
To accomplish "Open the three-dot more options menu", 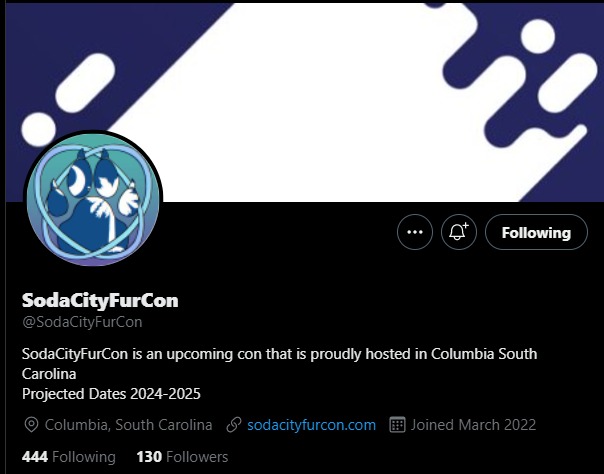I will pyautogui.click(x=415, y=232).
